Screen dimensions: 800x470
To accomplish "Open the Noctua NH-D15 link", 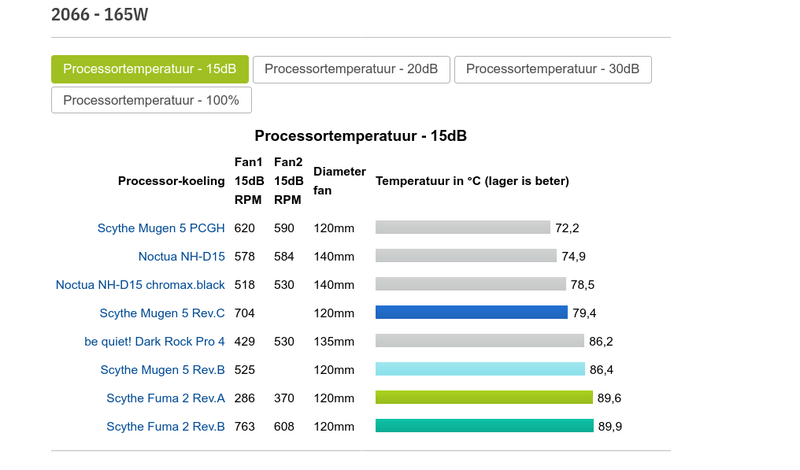I will 181,256.
